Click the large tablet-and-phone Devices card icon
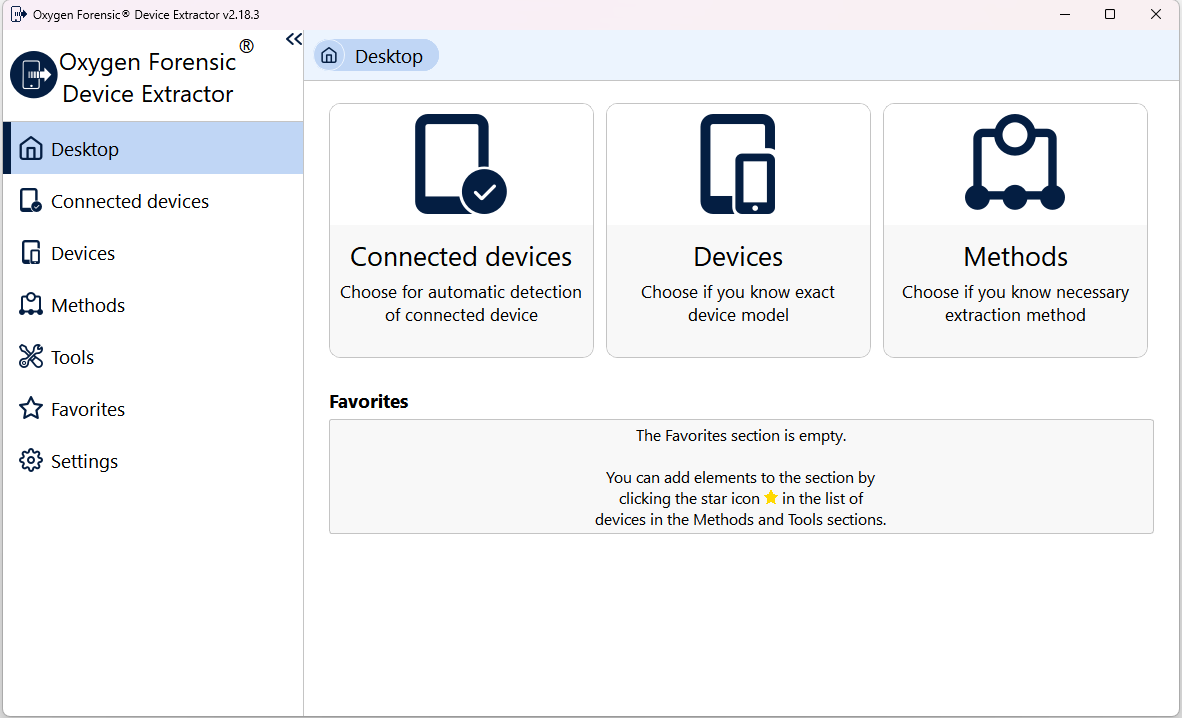The image size is (1182, 718). 738,164
